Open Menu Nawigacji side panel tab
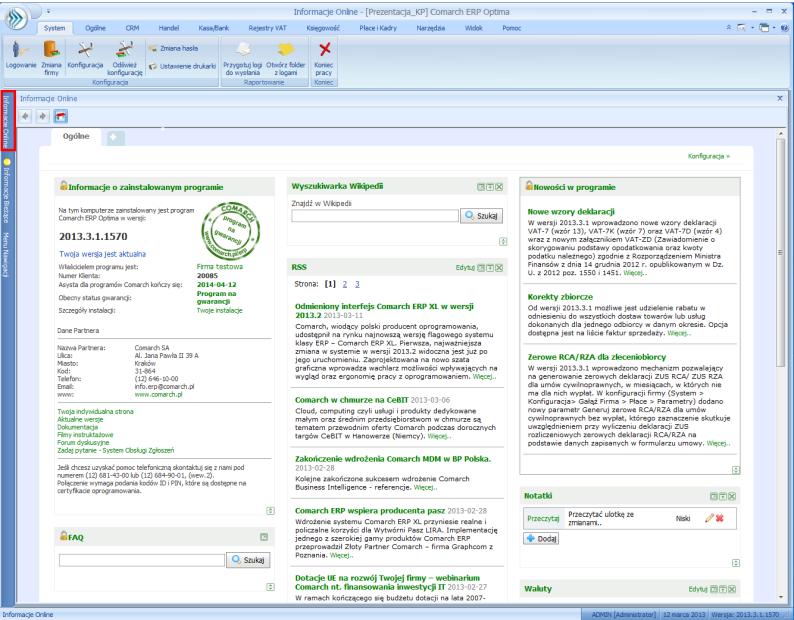Viewport: 794px width, 620px height. pyautogui.click(x=7, y=255)
